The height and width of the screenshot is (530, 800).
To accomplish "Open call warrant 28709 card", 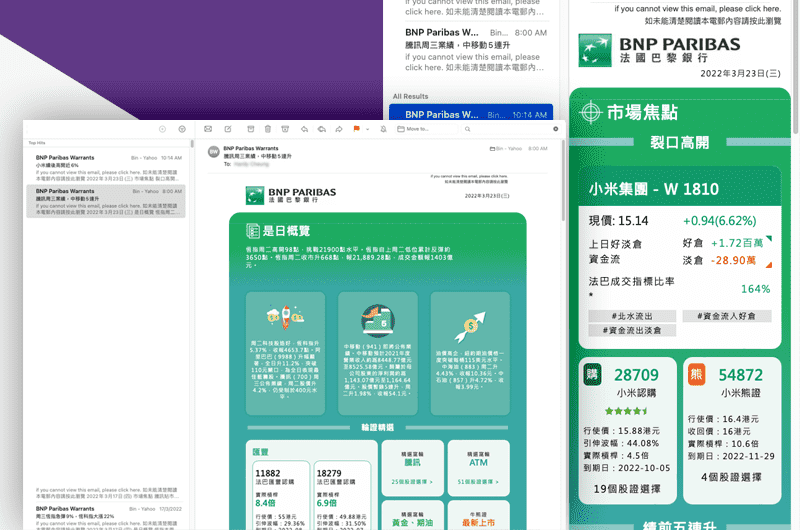I will point(628,431).
